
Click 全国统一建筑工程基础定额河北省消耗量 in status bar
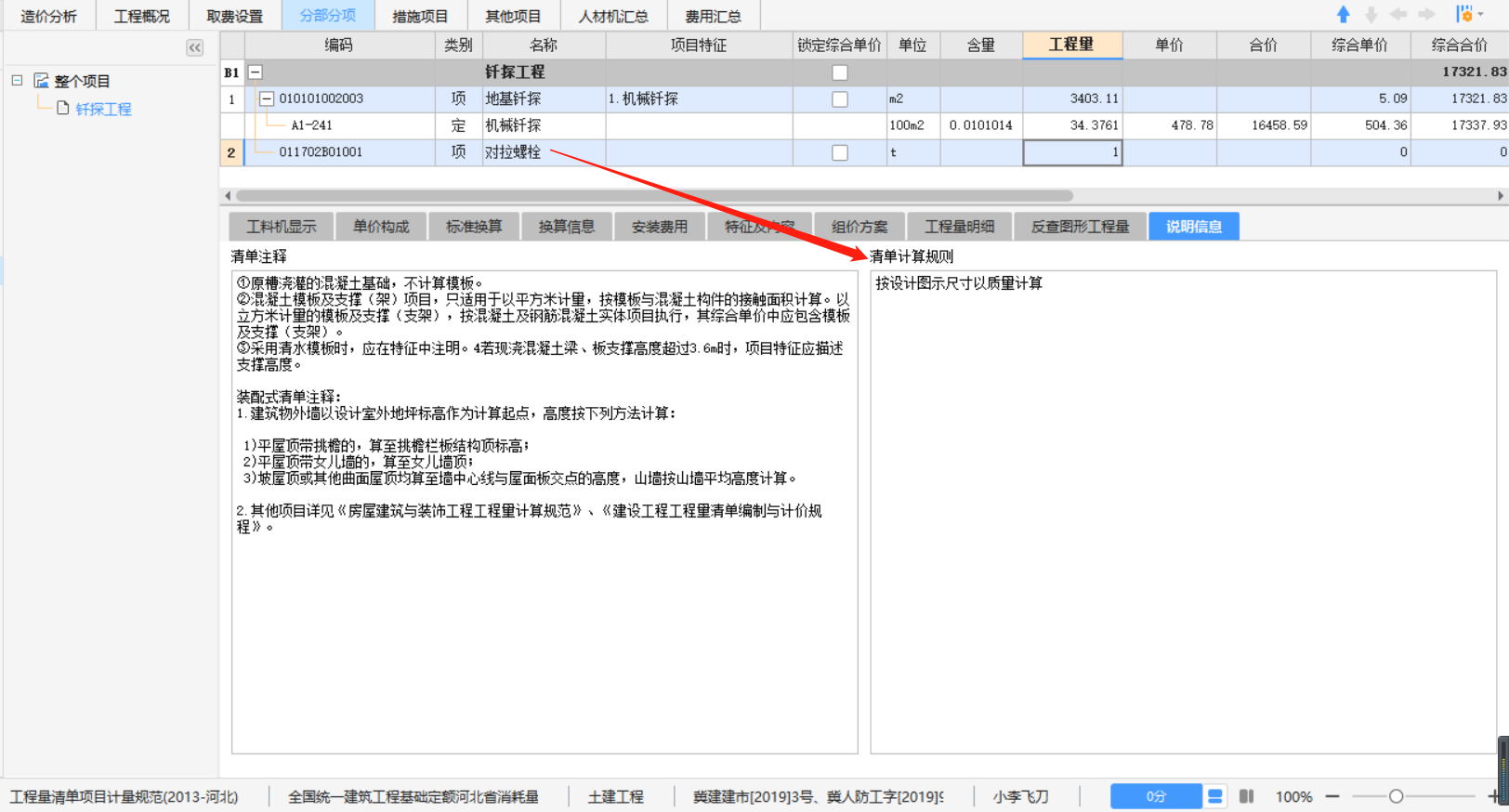click(x=413, y=796)
